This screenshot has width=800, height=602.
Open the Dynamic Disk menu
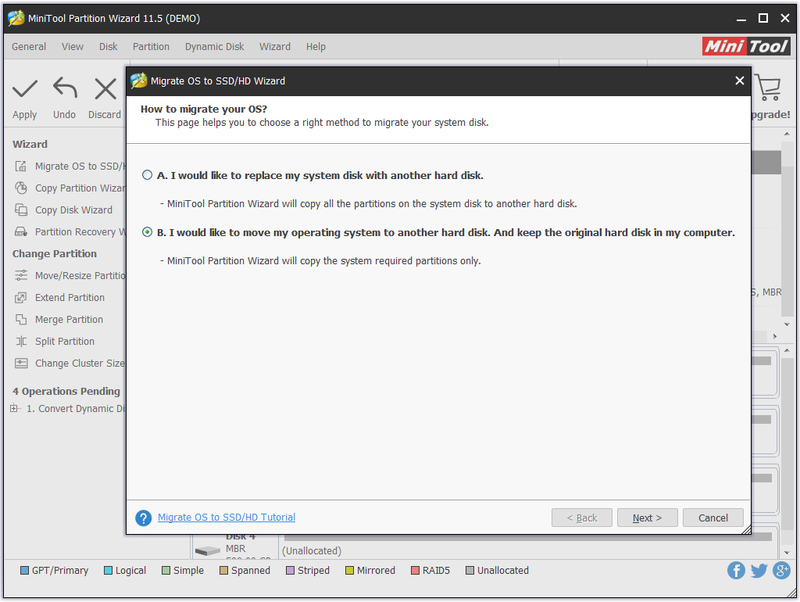[x=214, y=46]
